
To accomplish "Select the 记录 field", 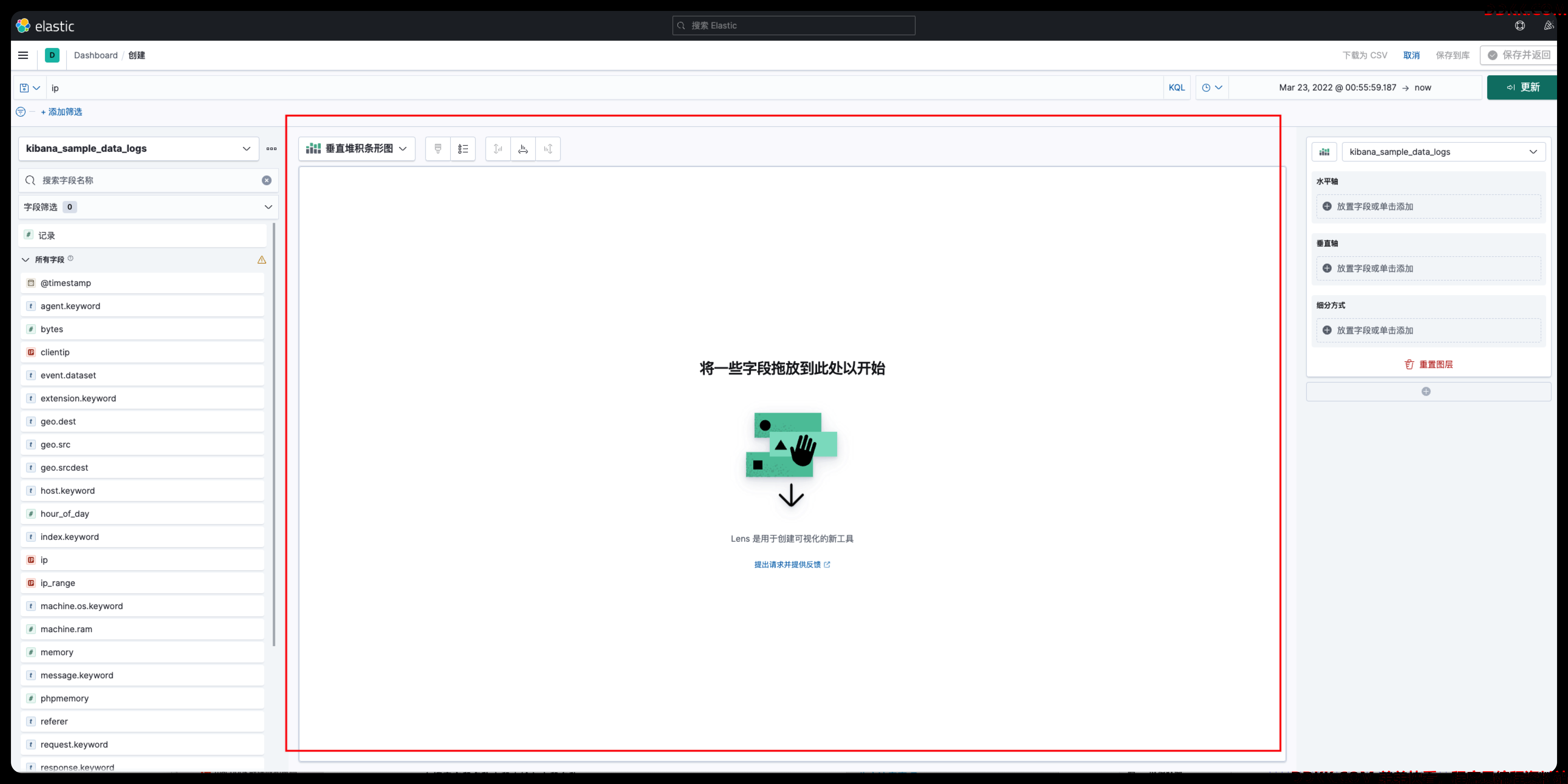I will [x=142, y=236].
